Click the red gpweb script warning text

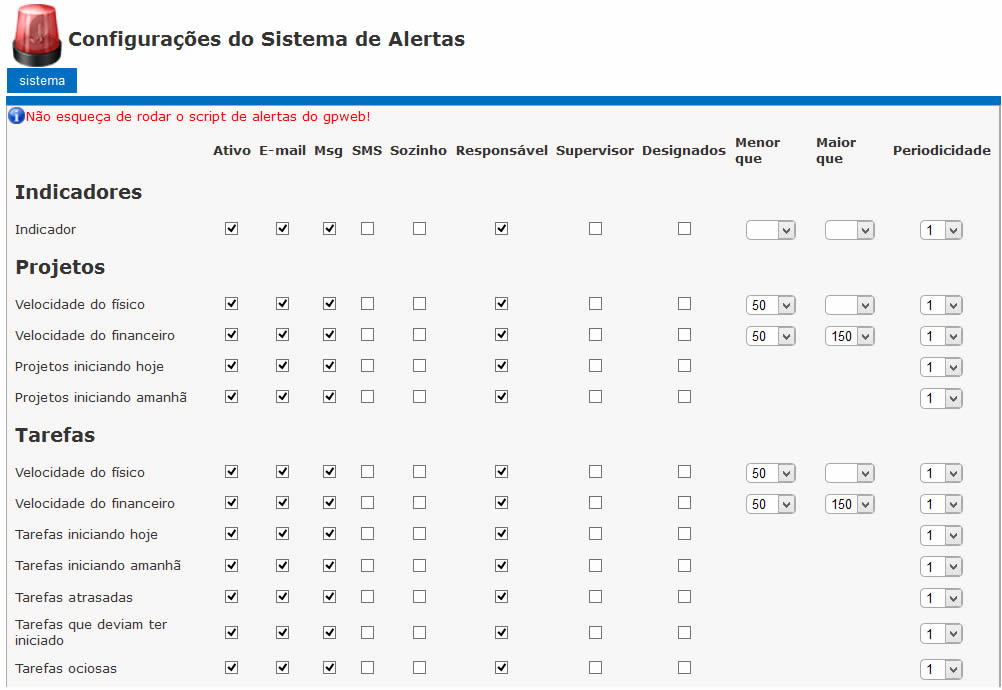point(198,116)
